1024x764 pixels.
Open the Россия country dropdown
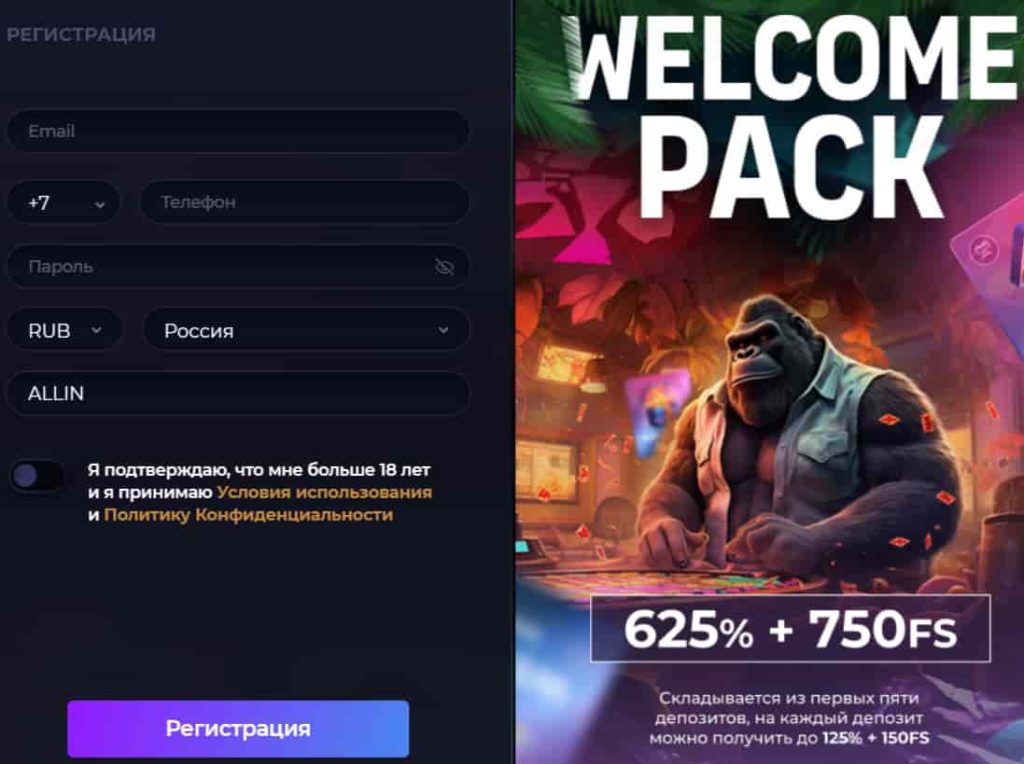[306, 330]
